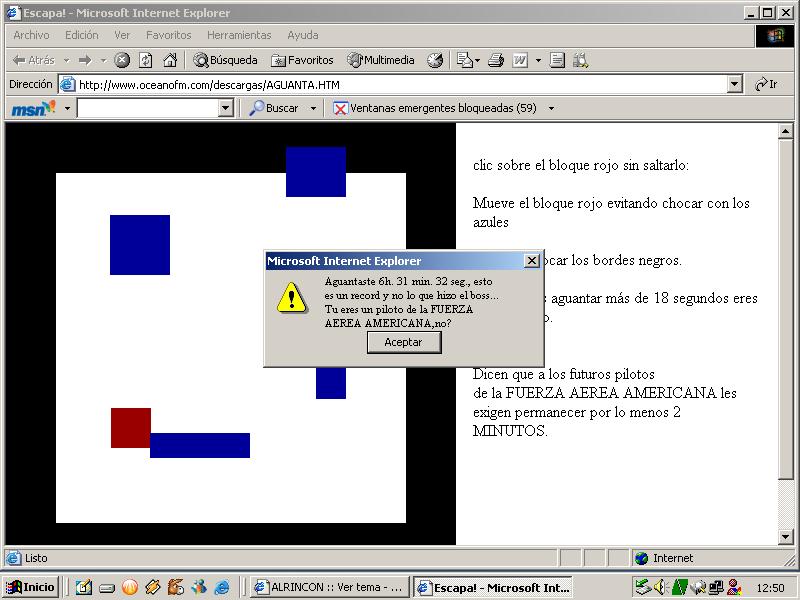Viewport: 800px width, 600px height.
Task: Click the small blue block below the dialog
Action: pos(331,383)
